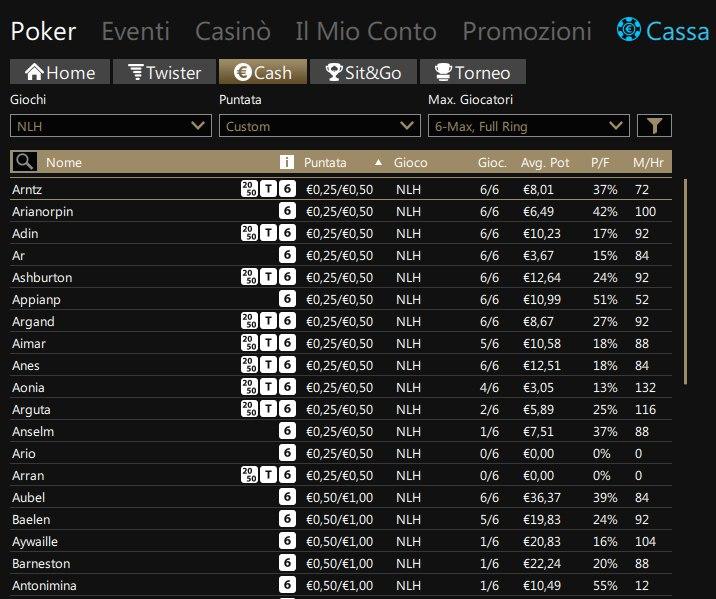Open the Max. Giocatori dropdown

coord(527,126)
